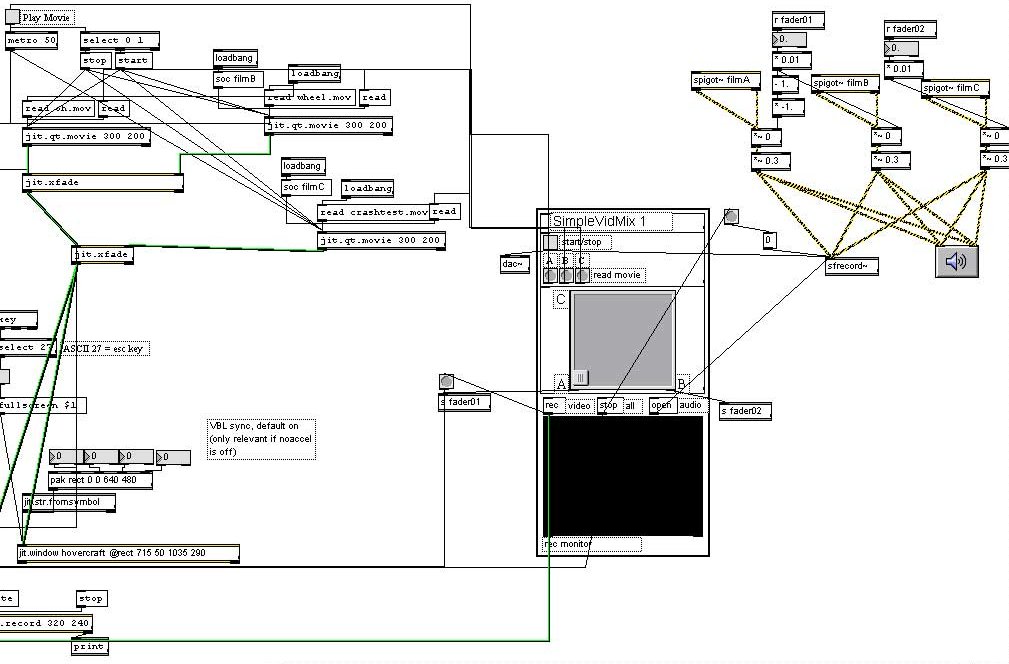Click the speaker audio output icon

coord(957,261)
